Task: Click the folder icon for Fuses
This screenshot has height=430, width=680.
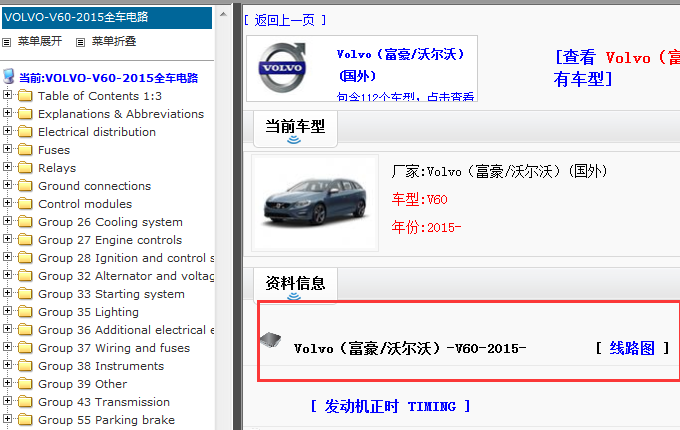Action: tap(25, 150)
